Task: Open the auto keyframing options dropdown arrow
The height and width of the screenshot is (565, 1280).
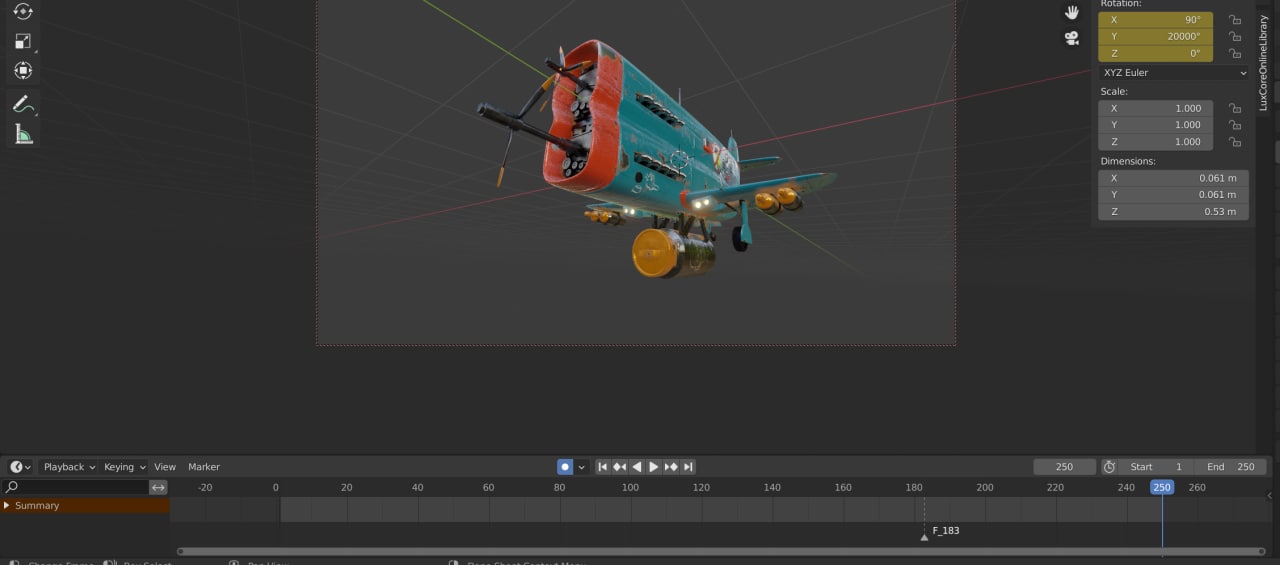Action: 581,467
